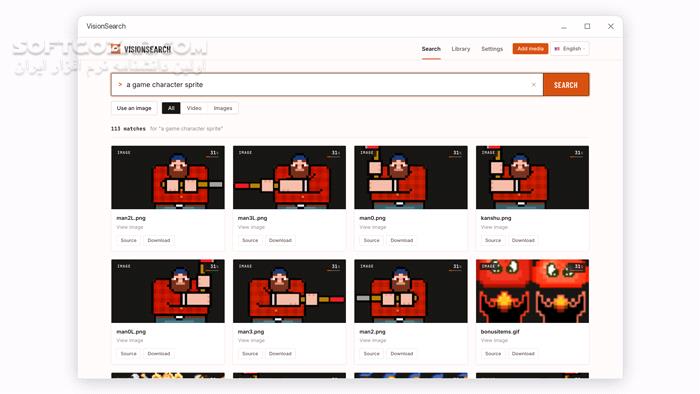Focus the search query input field
The height and width of the screenshot is (394, 700).
click(327, 84)
